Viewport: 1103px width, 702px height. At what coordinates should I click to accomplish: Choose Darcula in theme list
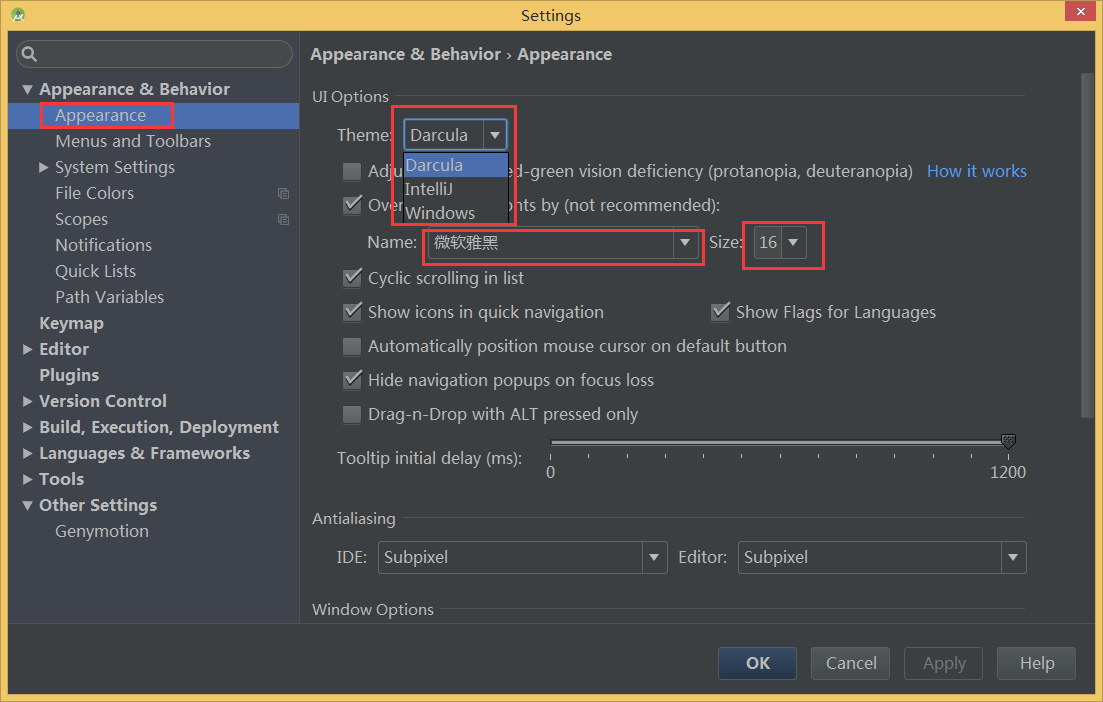(x=456, y=165)
